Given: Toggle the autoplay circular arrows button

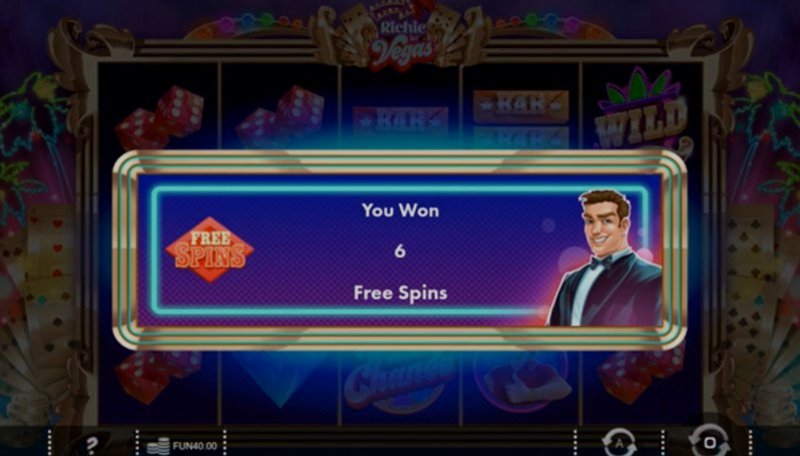Looking at the screenshot, I should click(x=619, y=442).
